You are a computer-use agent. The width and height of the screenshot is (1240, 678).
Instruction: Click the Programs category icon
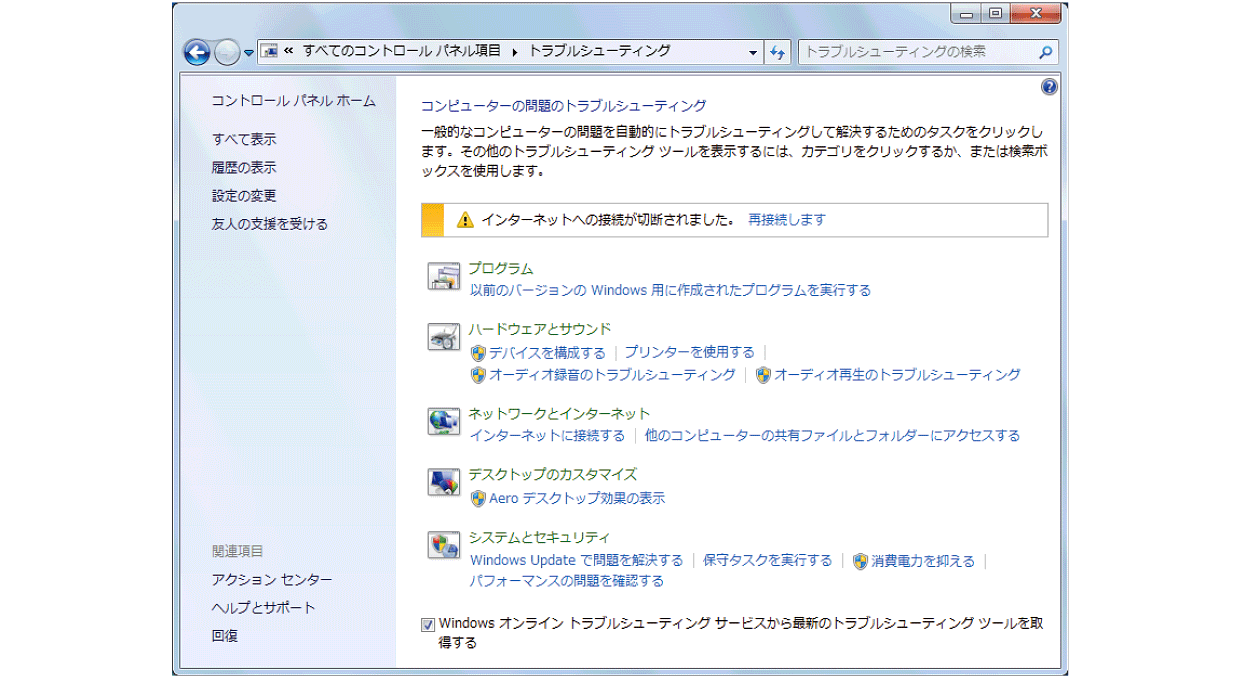point(443,277)
